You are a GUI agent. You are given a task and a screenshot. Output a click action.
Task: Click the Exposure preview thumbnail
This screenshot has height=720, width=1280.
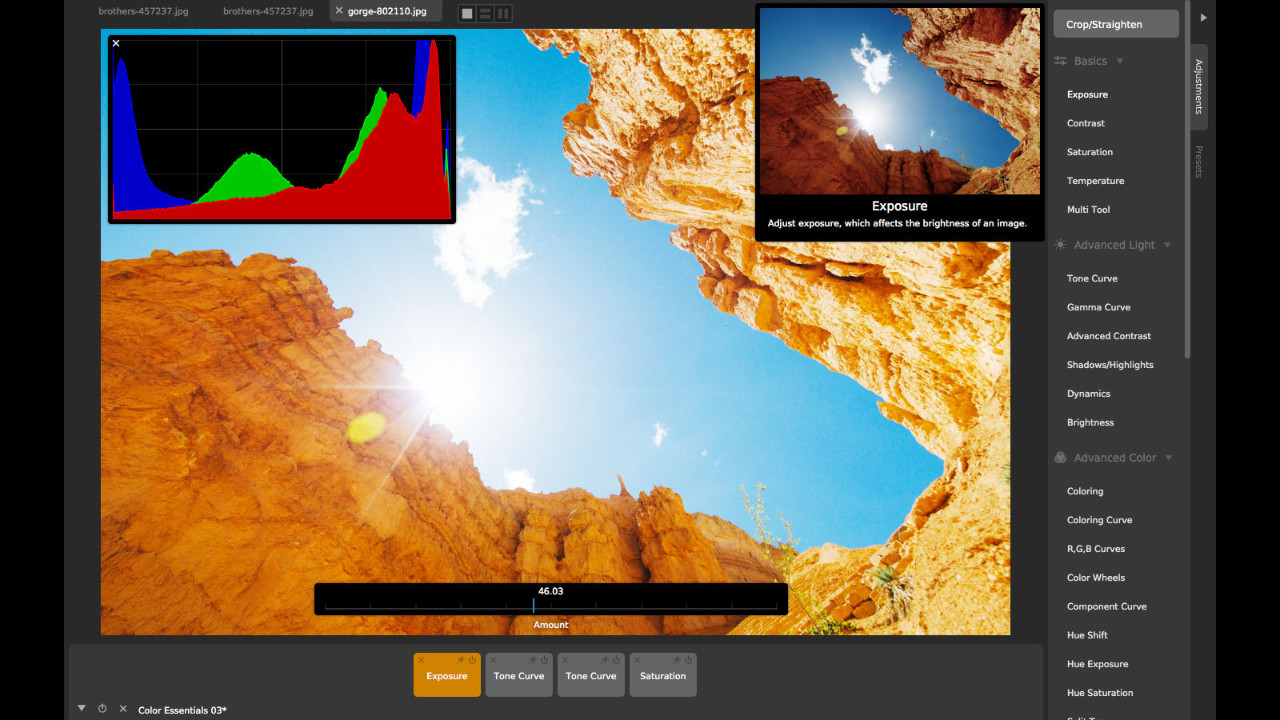click(x=898, y=100)
